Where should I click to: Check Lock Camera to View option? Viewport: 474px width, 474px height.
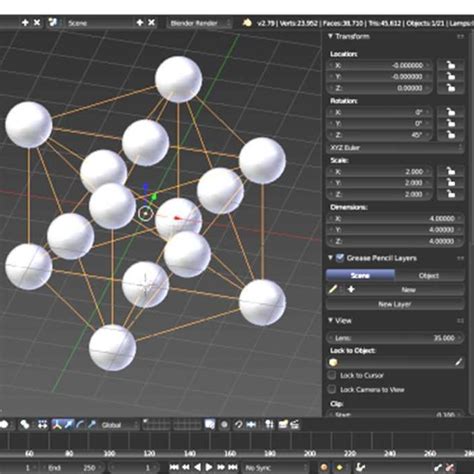(x=332, y=389)
